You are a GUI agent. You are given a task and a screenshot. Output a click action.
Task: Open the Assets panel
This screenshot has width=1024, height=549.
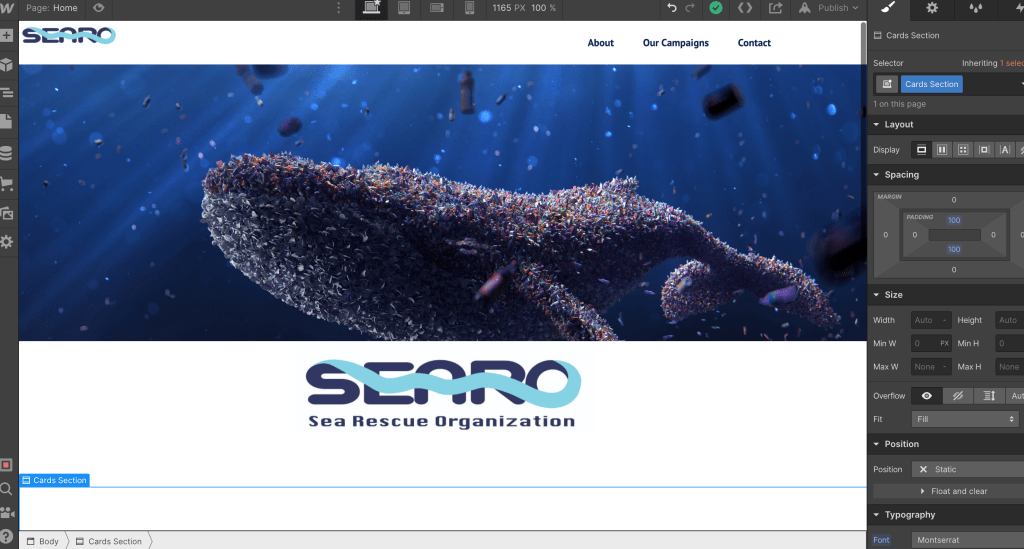tap(7, 213)
